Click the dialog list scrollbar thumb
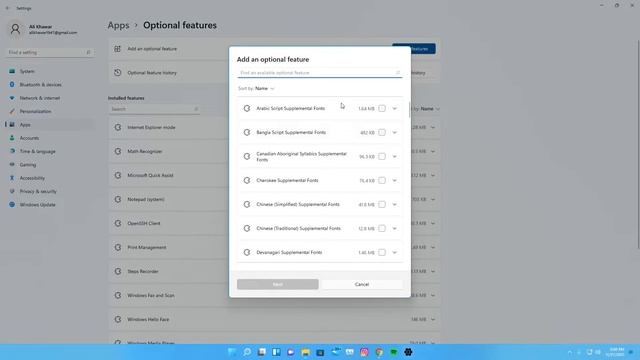The height and width of the screenshot is (360, 640). (x=409, y=110)
